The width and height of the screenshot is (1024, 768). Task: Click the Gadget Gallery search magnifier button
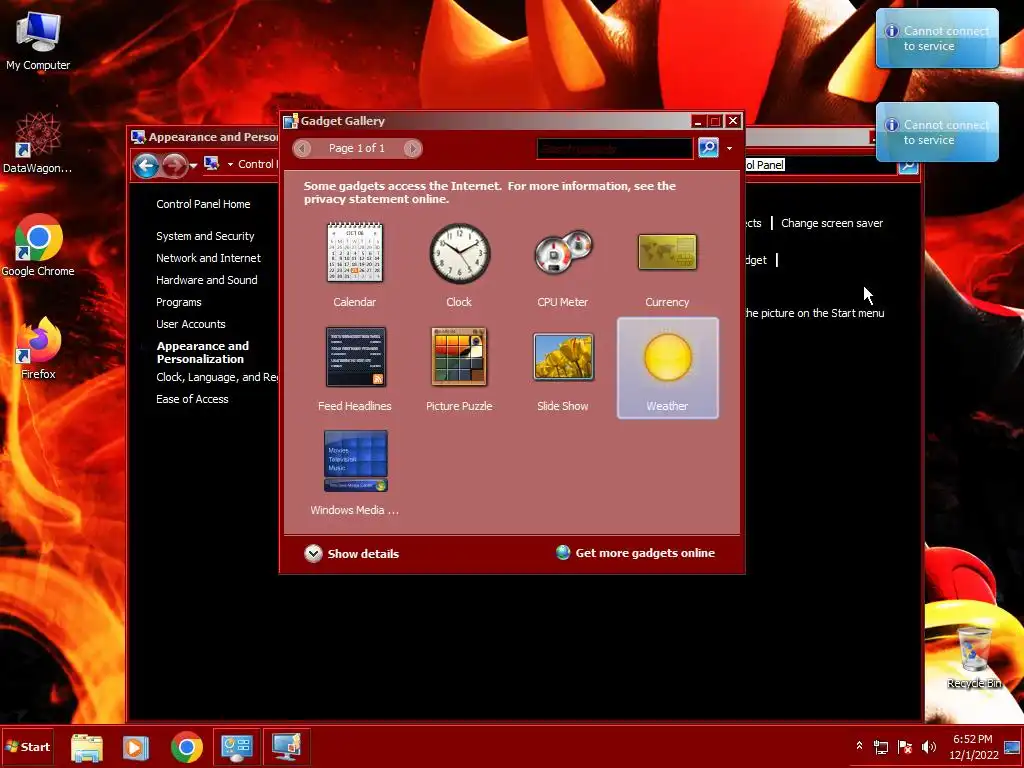coord(708,148)
